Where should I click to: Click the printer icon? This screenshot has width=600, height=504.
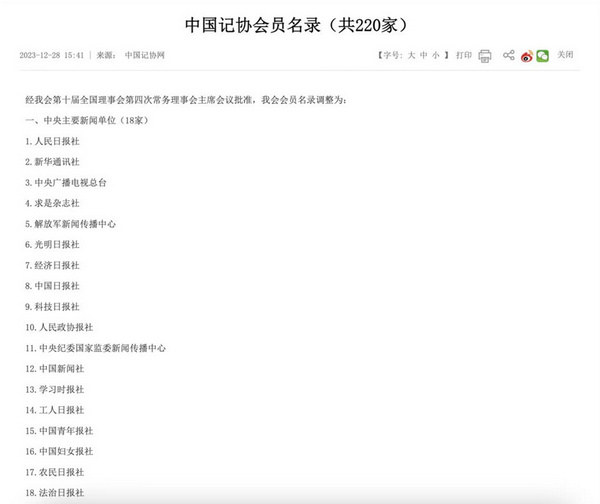pyautogui.click(x=485, y=56)
